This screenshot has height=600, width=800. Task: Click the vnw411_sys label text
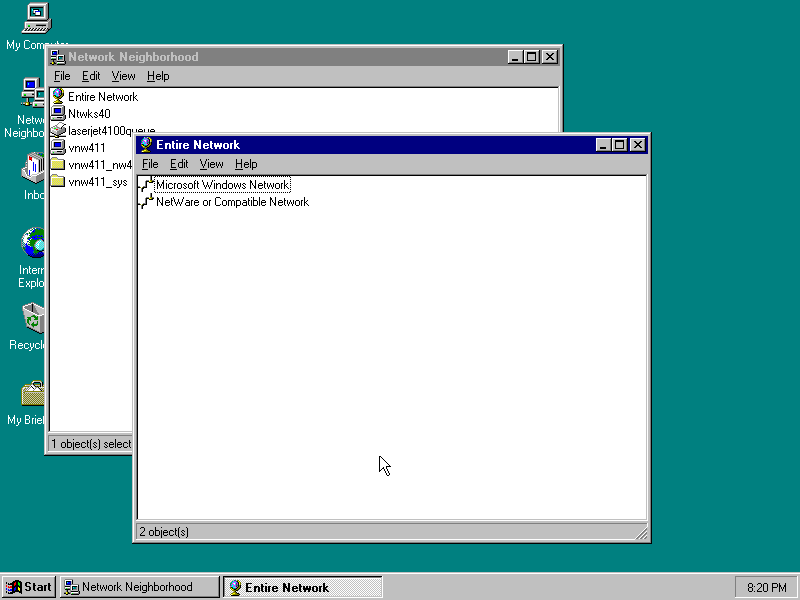coord(98,182)
